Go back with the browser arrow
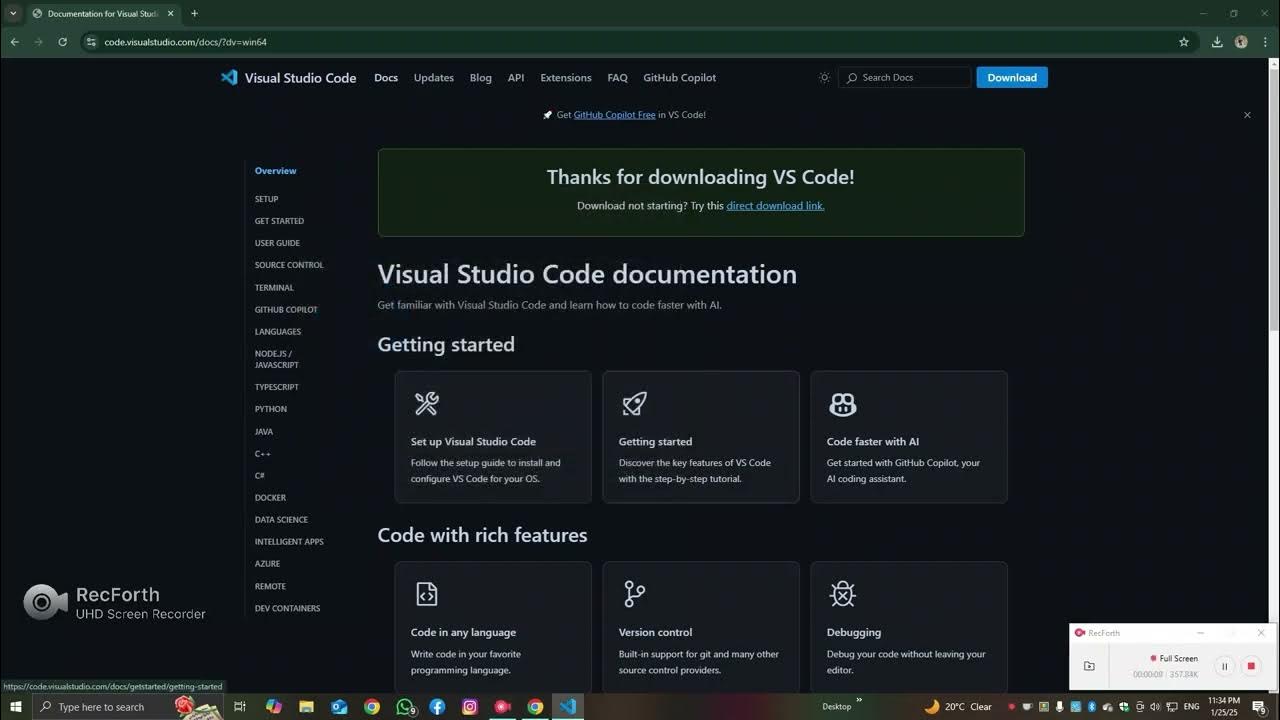Viewport: 1280px width, 720px height. [x=14, y=42]
